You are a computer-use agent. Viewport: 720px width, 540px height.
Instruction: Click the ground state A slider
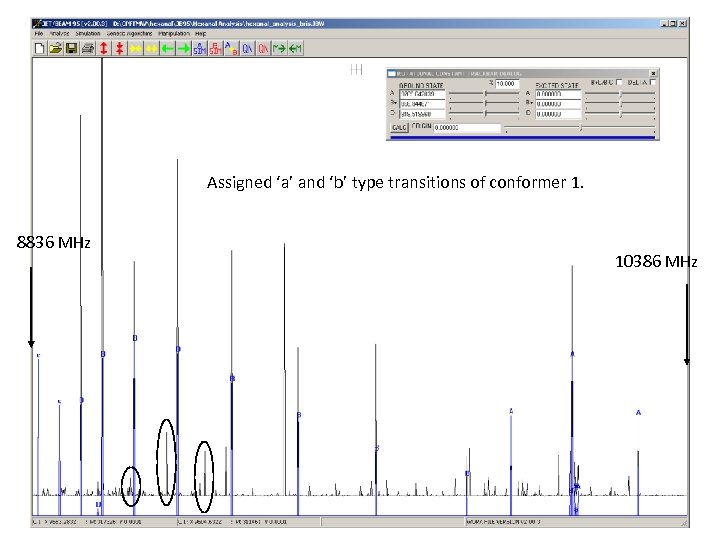484,94
